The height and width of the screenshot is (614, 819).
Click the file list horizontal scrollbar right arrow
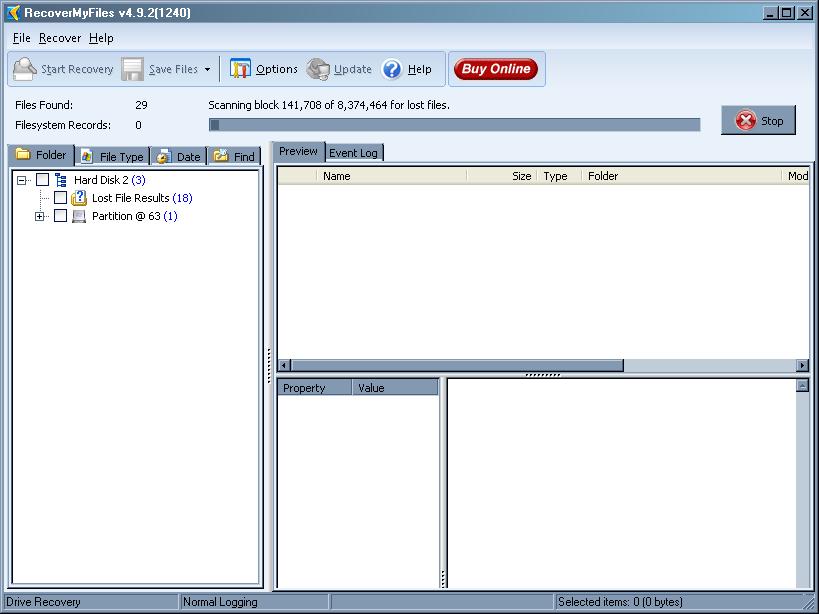pos(802,366)
